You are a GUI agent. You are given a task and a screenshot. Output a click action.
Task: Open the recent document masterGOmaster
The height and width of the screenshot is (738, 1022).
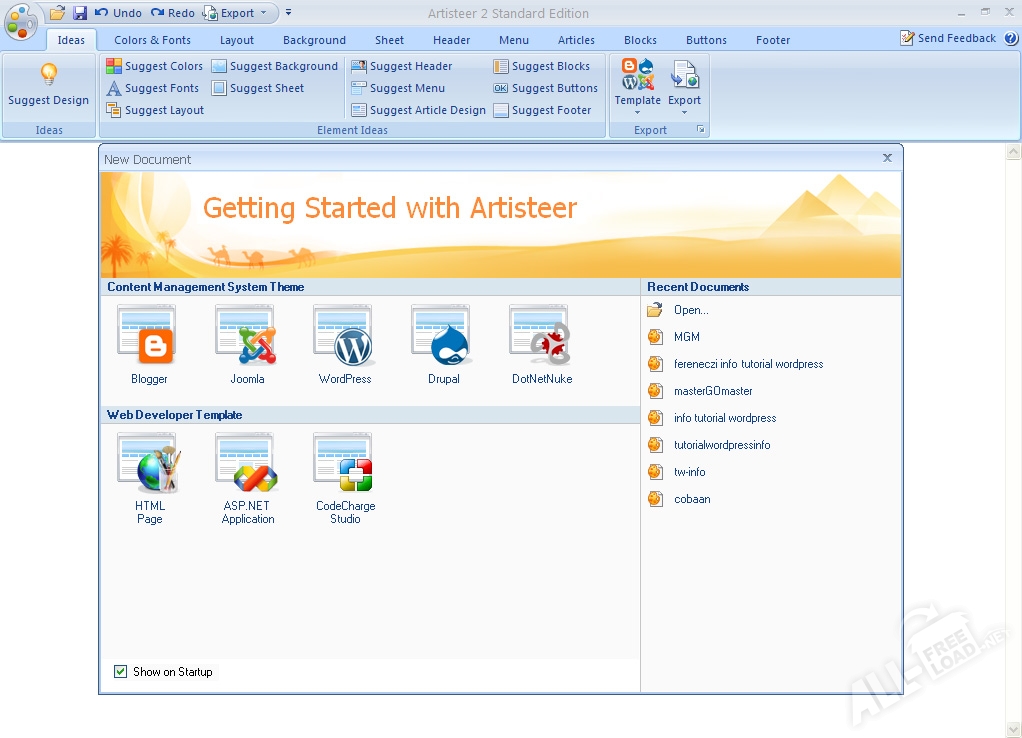coord(712,391)
